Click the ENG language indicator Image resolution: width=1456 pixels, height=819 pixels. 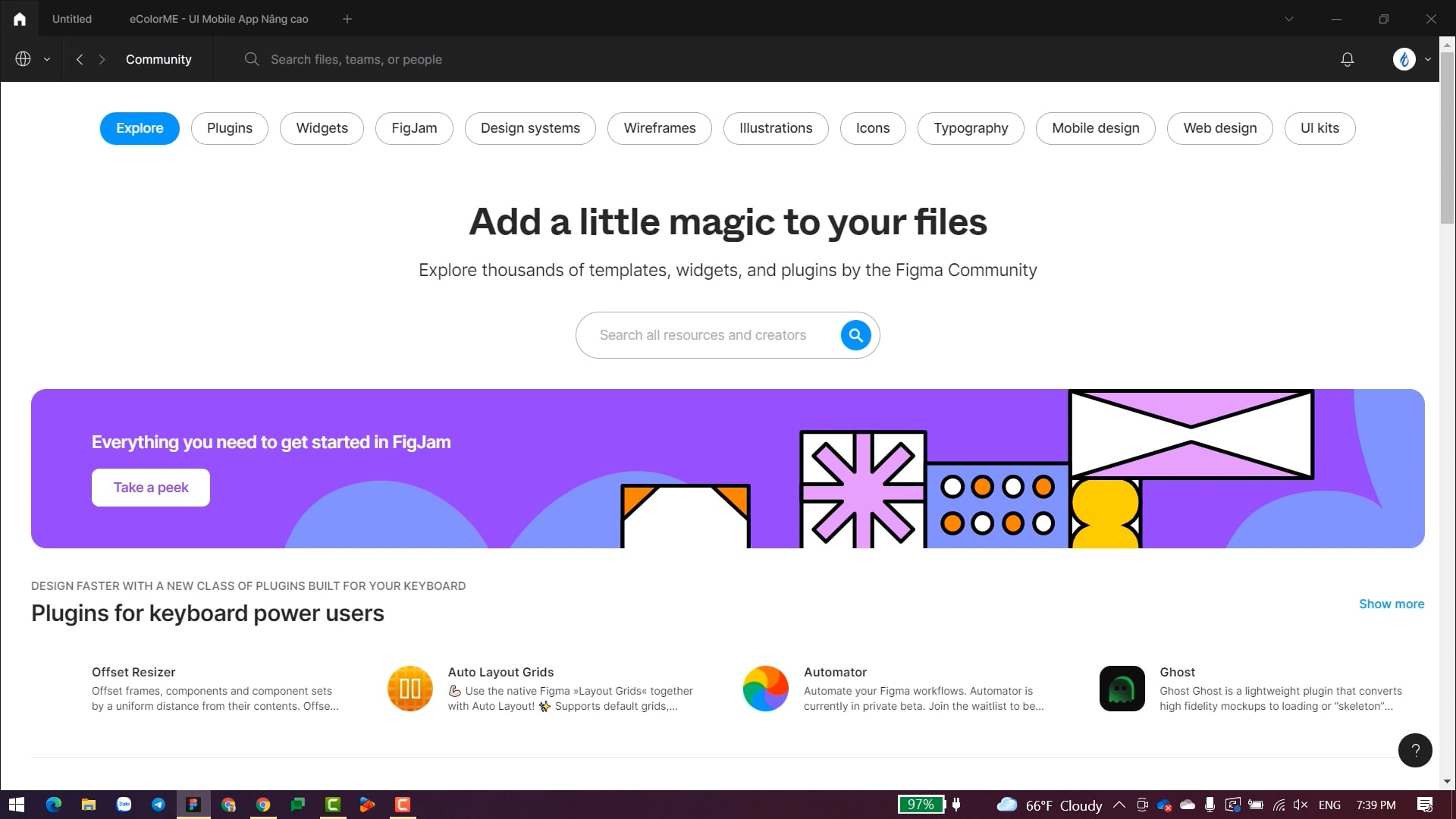(x=1329, y=805)
